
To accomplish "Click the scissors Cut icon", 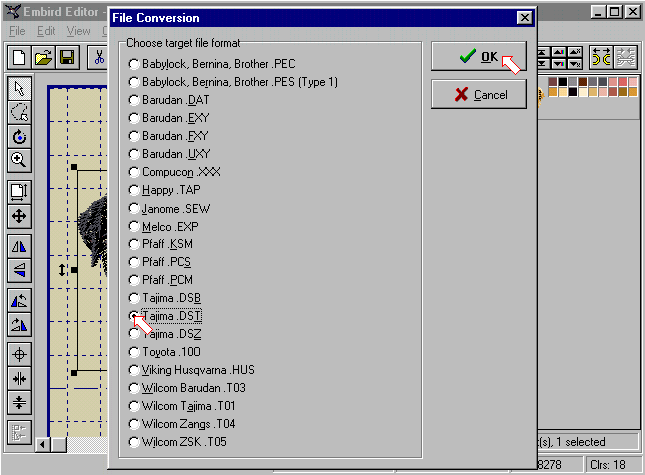I will coord(99,57).
